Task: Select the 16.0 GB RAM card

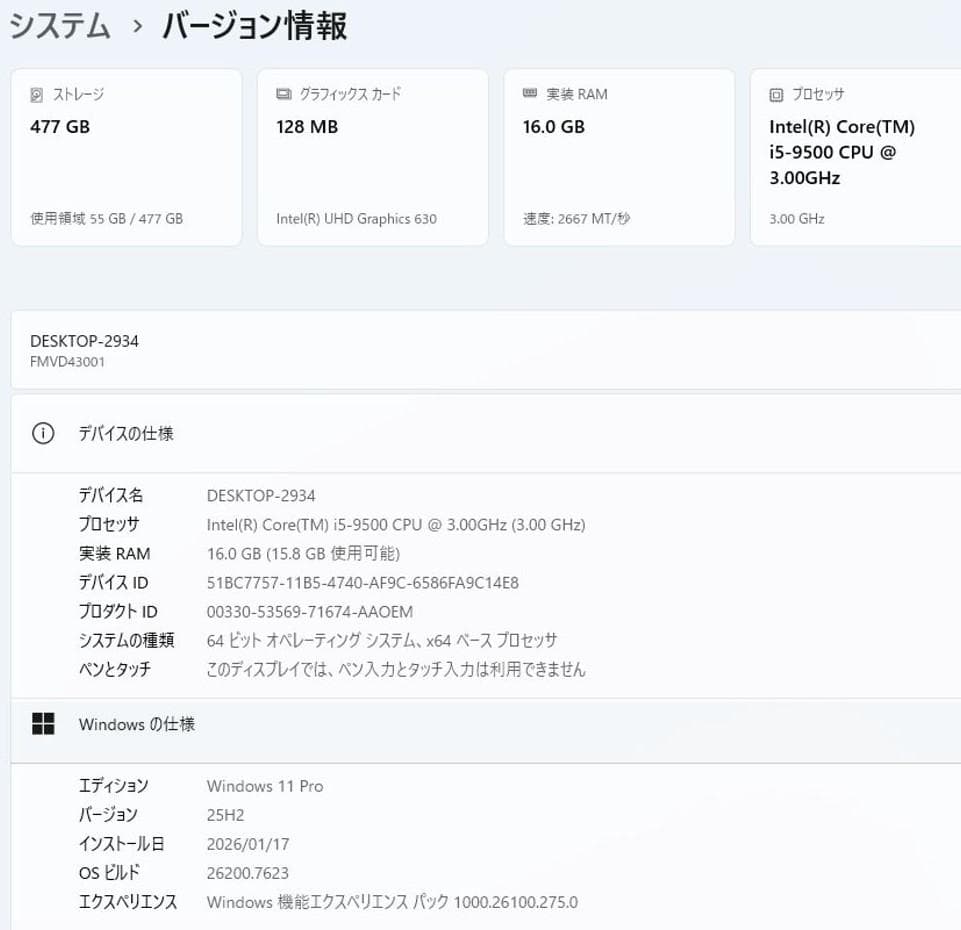Action: click(x=619, y=155)
